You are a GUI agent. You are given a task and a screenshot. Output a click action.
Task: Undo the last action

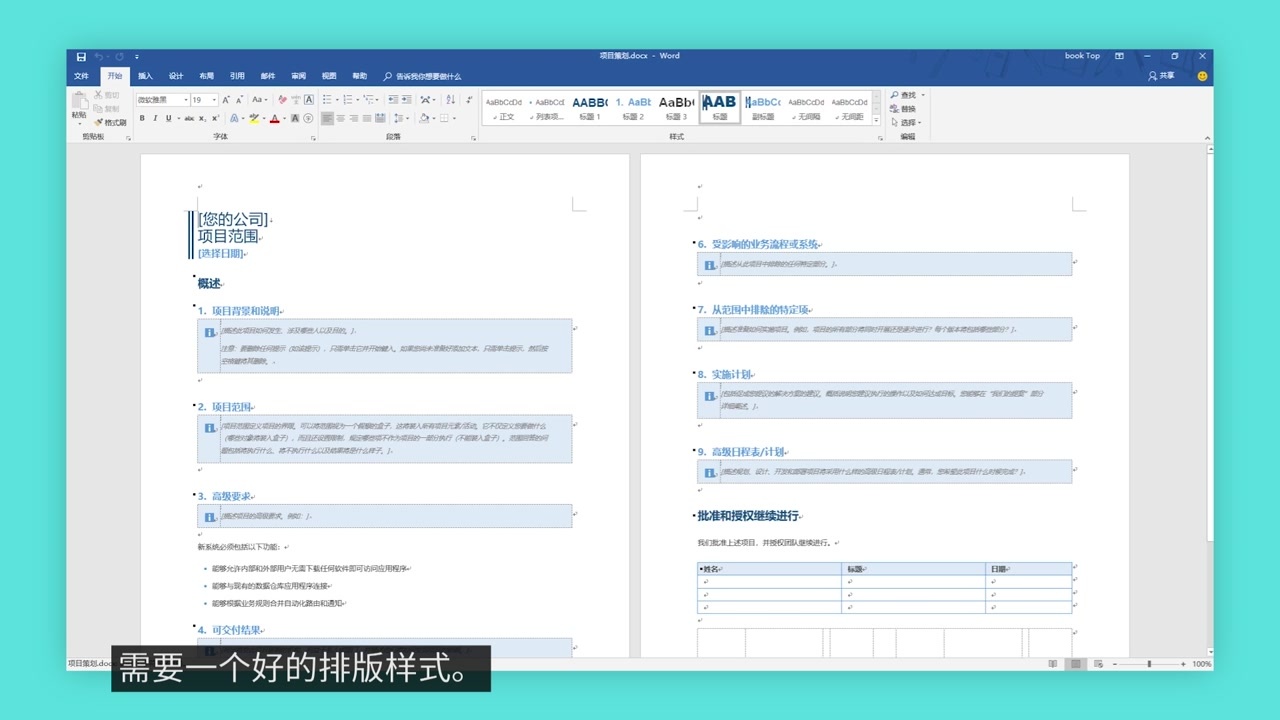[99, 56]
